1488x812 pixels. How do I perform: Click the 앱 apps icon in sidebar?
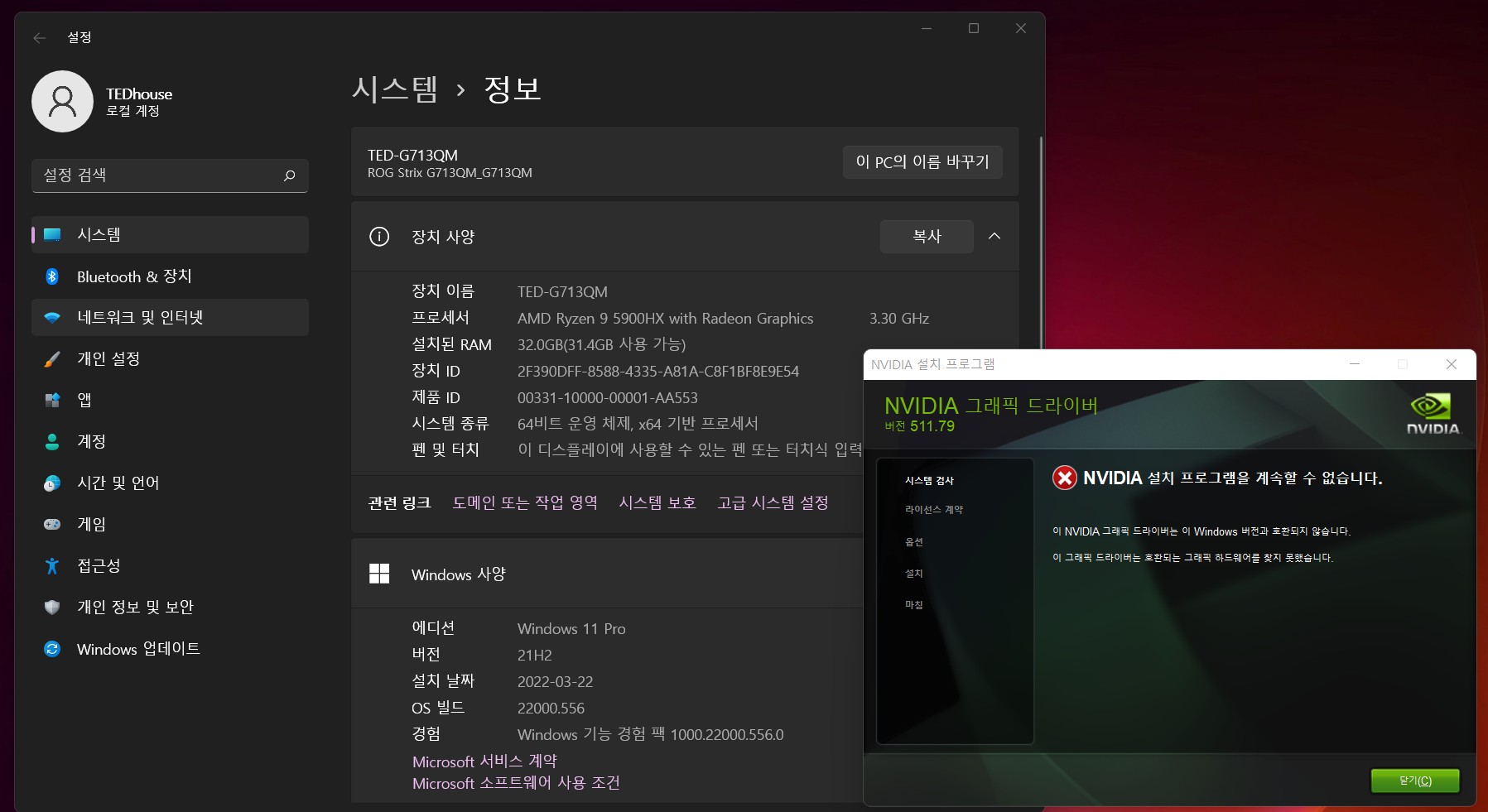click(52, 401)
